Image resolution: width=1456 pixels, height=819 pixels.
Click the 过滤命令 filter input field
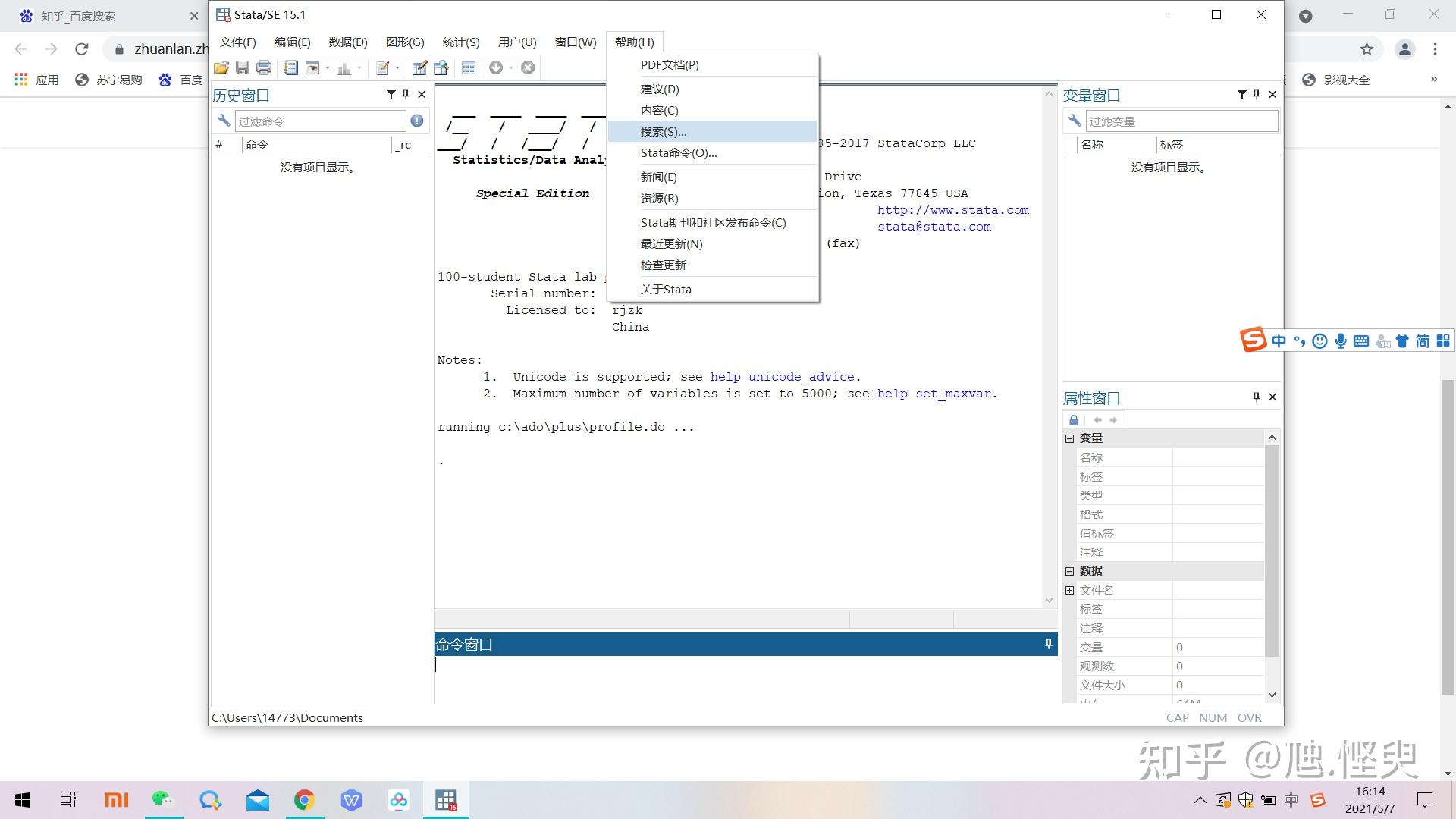320,121
